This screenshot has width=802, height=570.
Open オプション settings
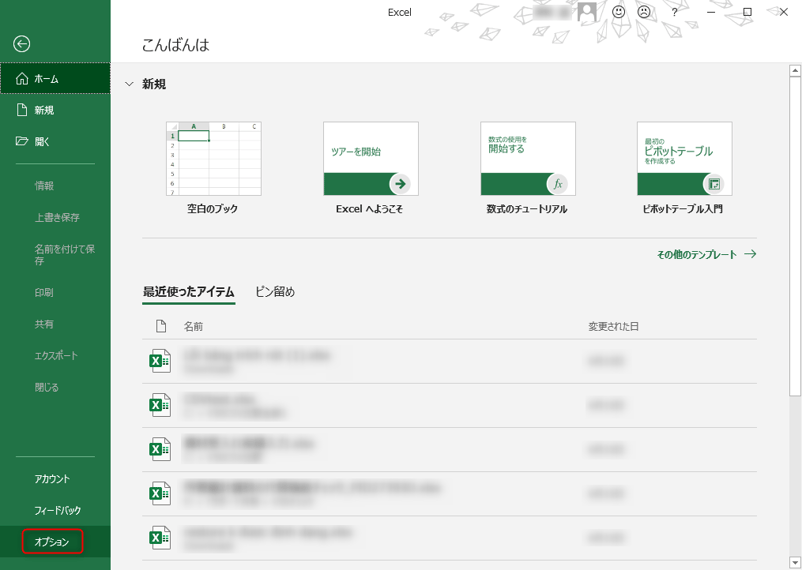[x=55, y=542]
